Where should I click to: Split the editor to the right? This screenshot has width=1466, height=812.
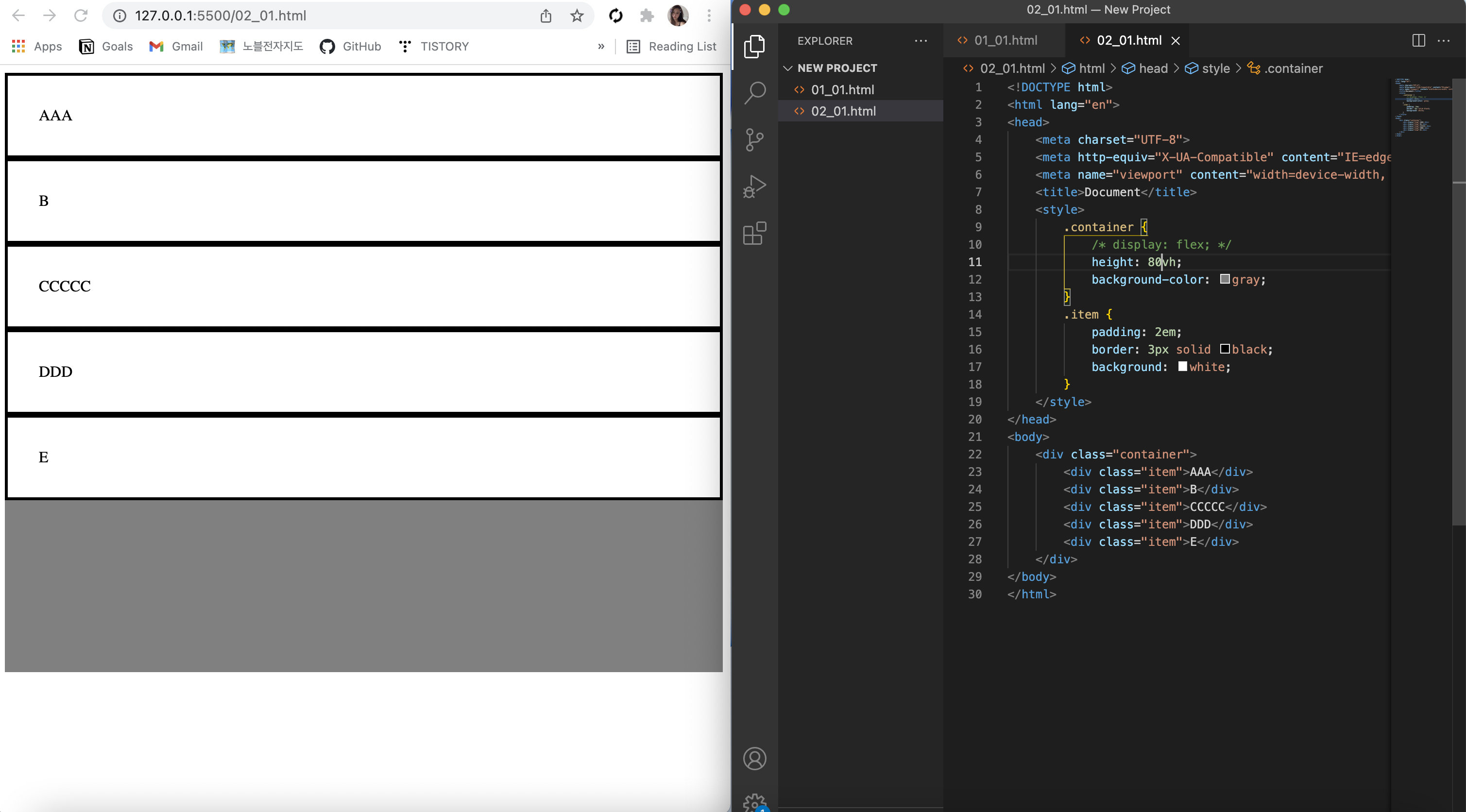[1418, 40]
